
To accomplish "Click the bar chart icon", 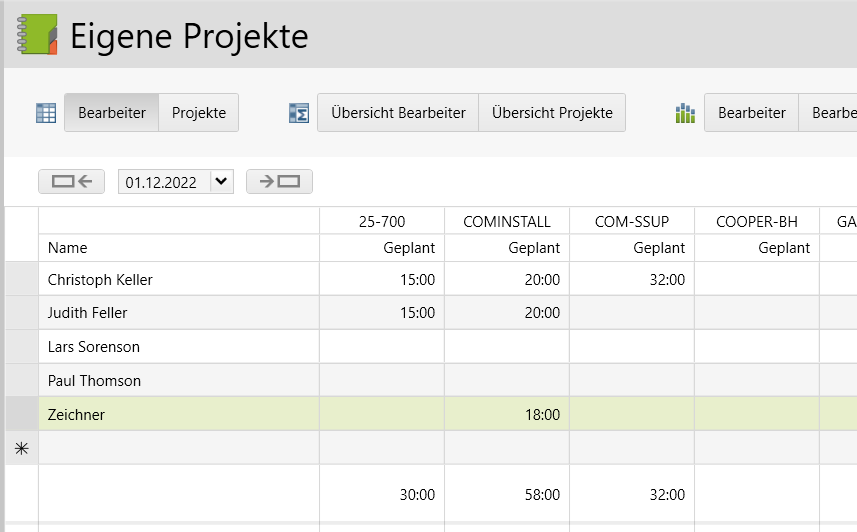I will pos(685,113).
